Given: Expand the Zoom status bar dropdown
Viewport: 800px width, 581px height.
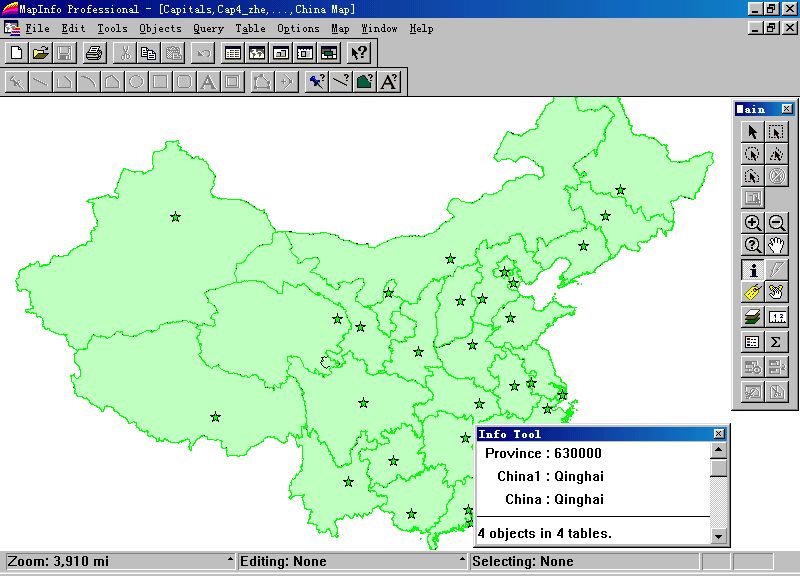Looking at the screenshot, I should coord(230,562).
